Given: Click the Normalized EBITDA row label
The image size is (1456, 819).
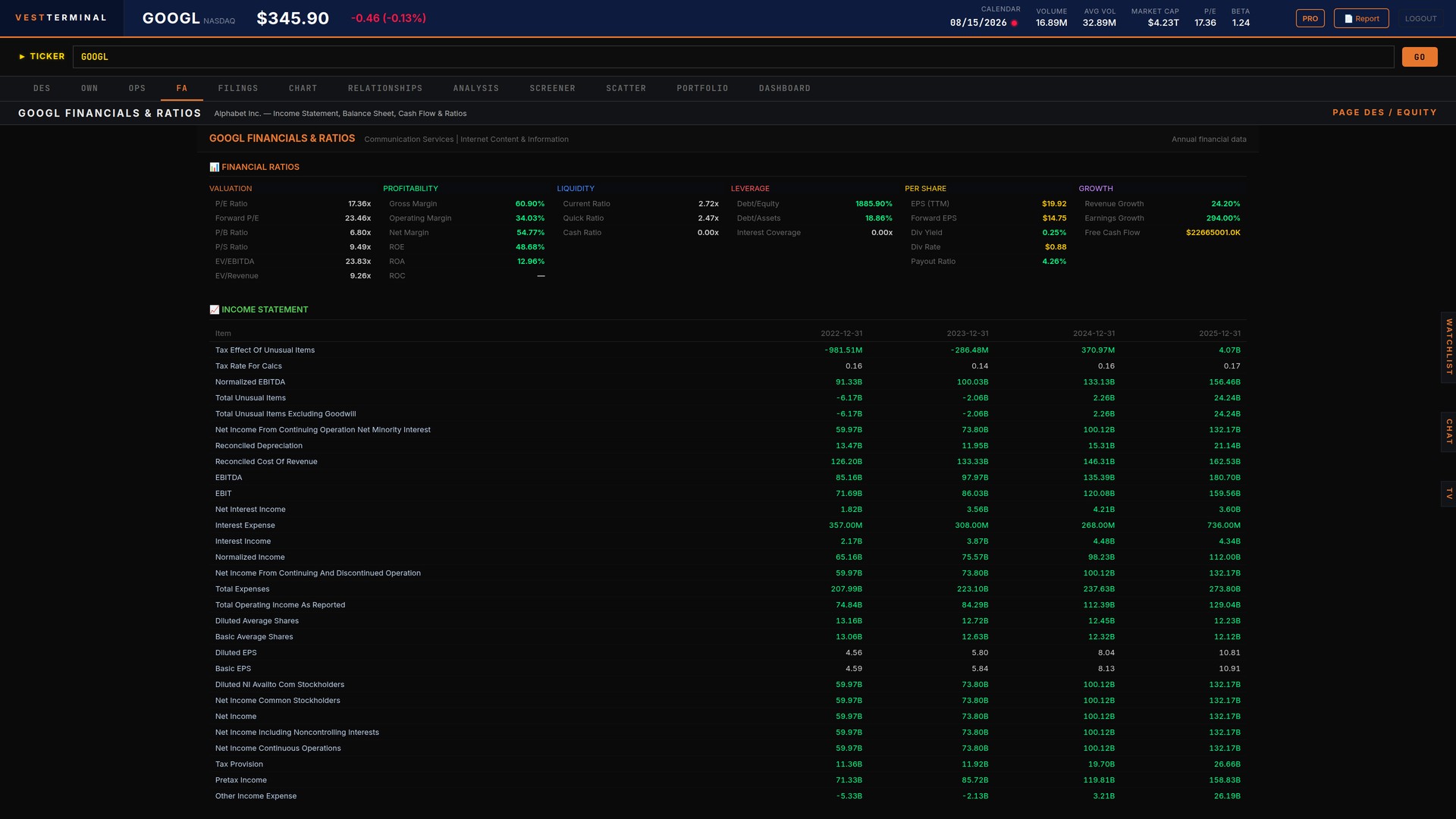Looking at the screenshot, I should pyautogui.click(x=250, y=382).
